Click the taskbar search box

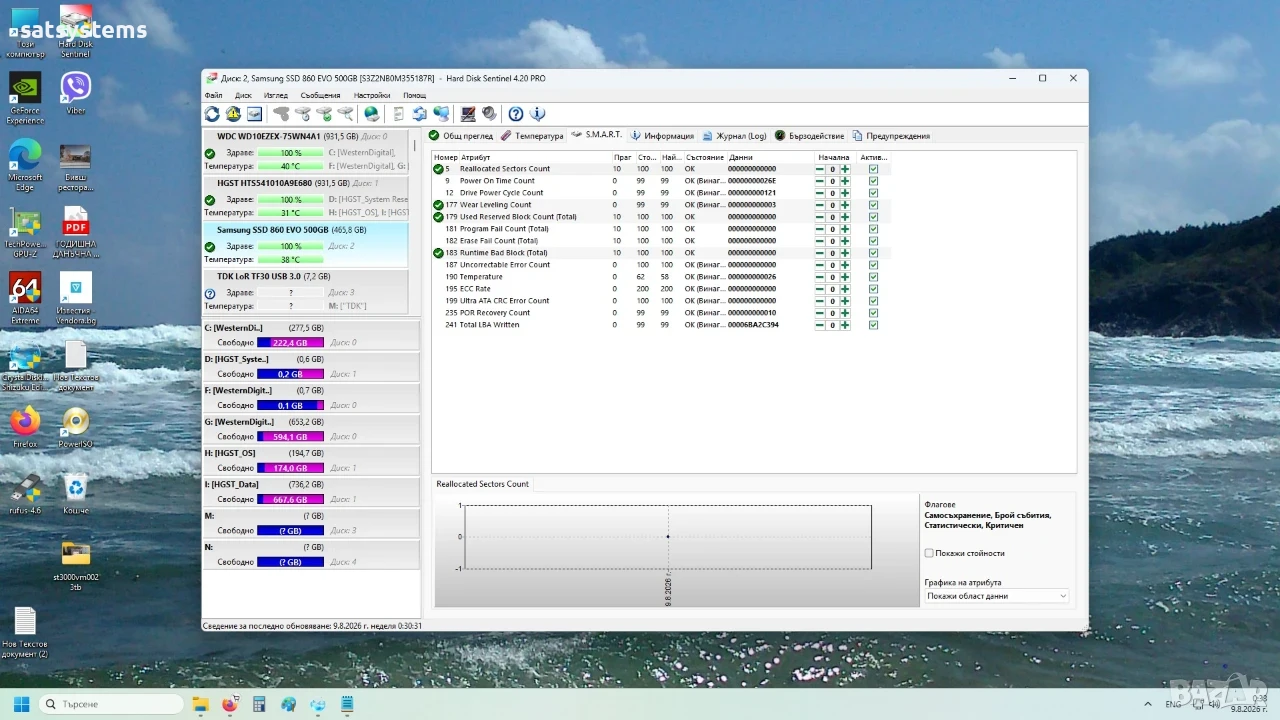[x=111, y=704]
